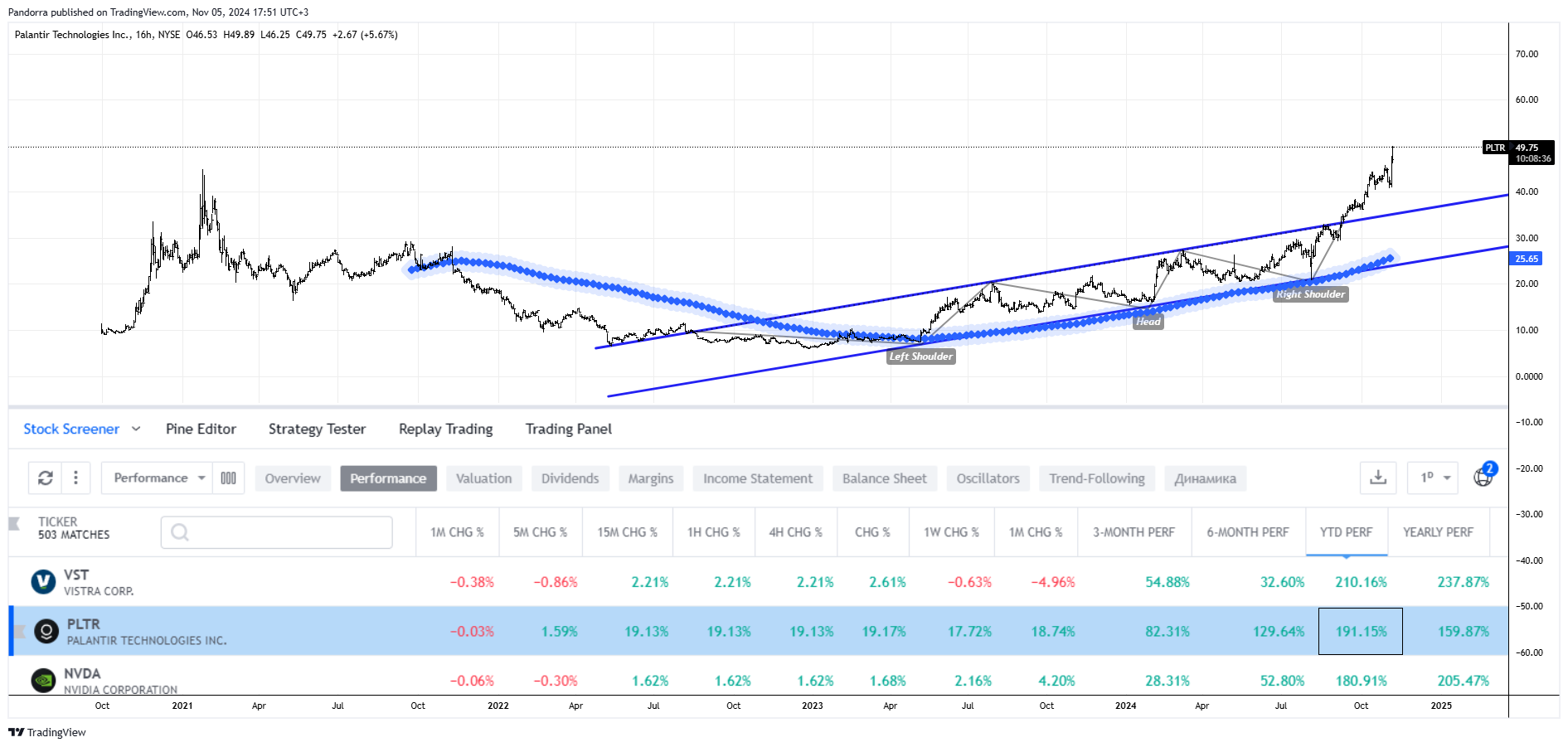Open the Trading Panel tab
The width and height of the screenshot is (1568, 747).
click(569, 429)
